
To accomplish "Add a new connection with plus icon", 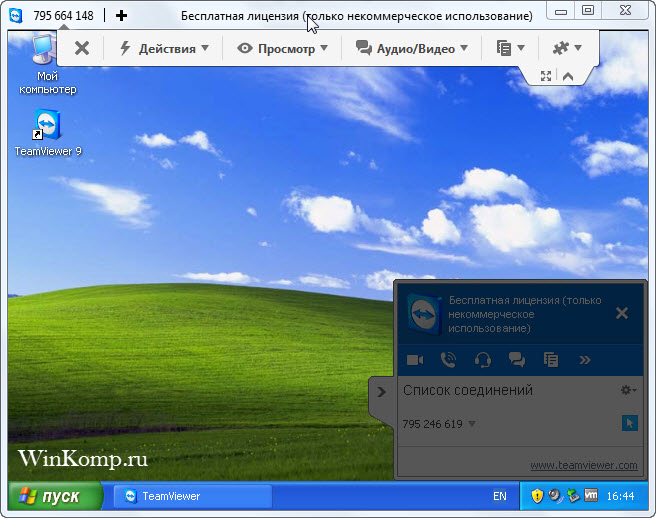I will click(121, 16).
